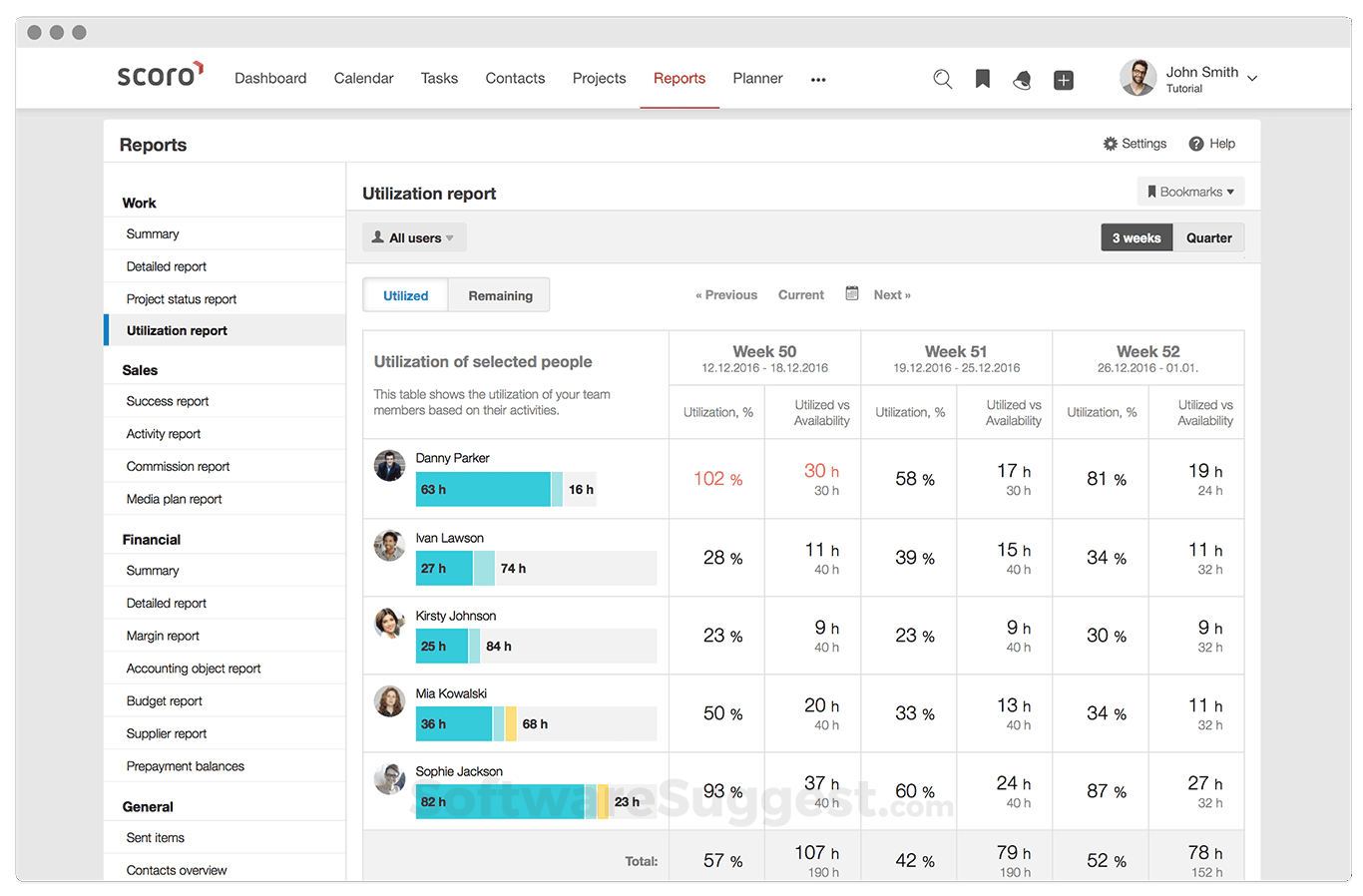
Task: Open the All users dropdown
Action: click(x=413, y=237)
